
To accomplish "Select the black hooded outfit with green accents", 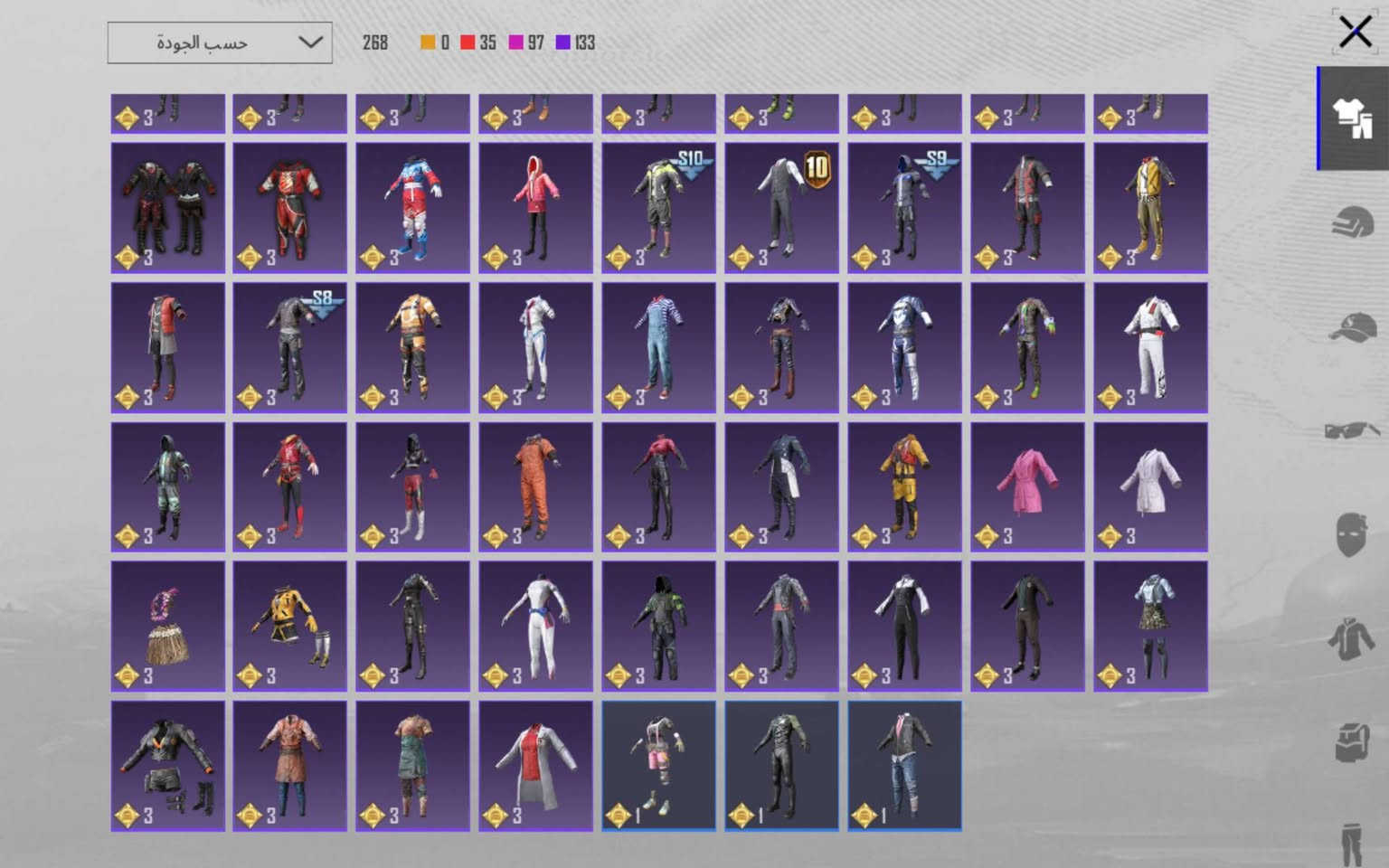I will tap(658, 627).
